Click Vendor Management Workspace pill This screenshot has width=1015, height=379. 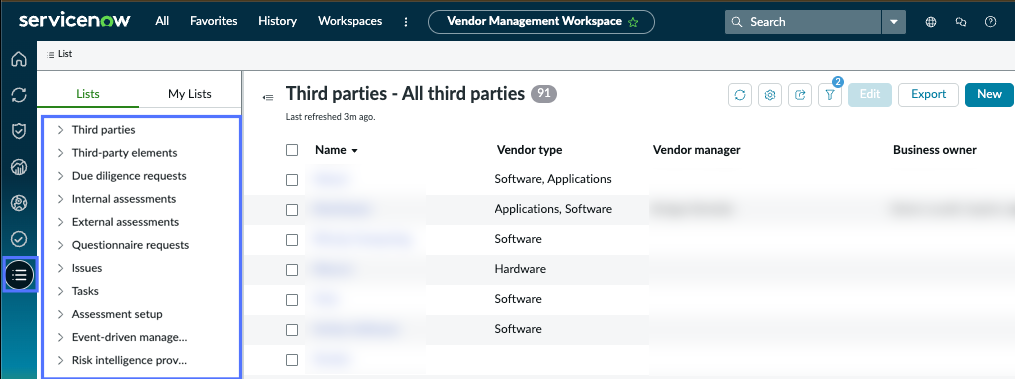pyautogui.click(x=541, y=22)
